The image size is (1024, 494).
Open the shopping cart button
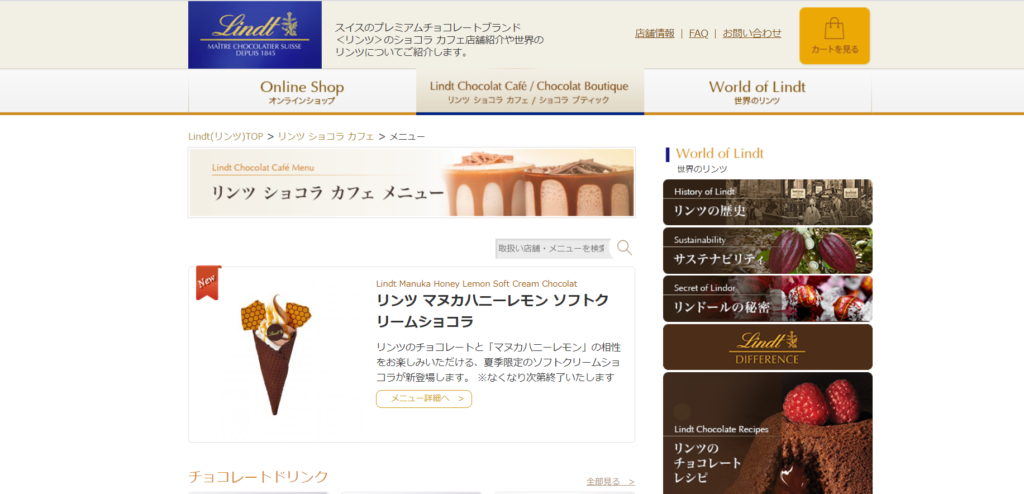tap(835, 36)
